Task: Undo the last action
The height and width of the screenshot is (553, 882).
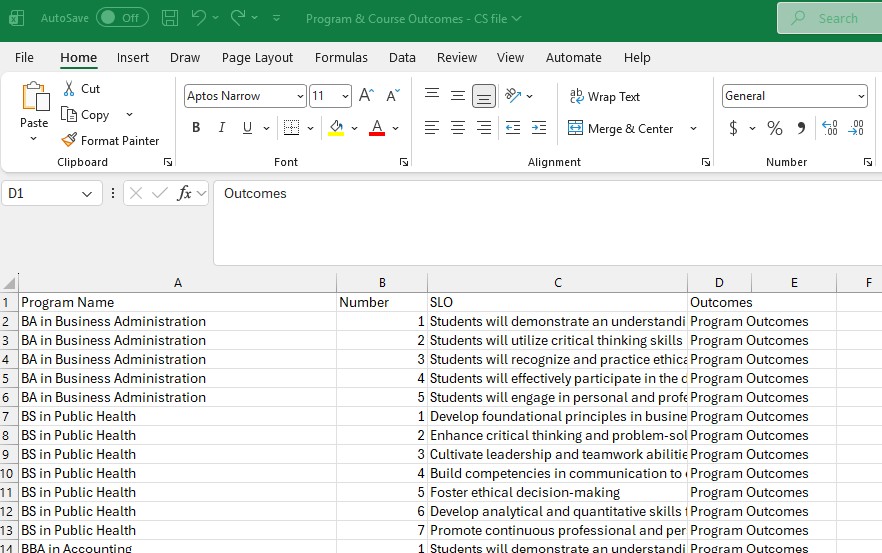Action: (198, 18)
